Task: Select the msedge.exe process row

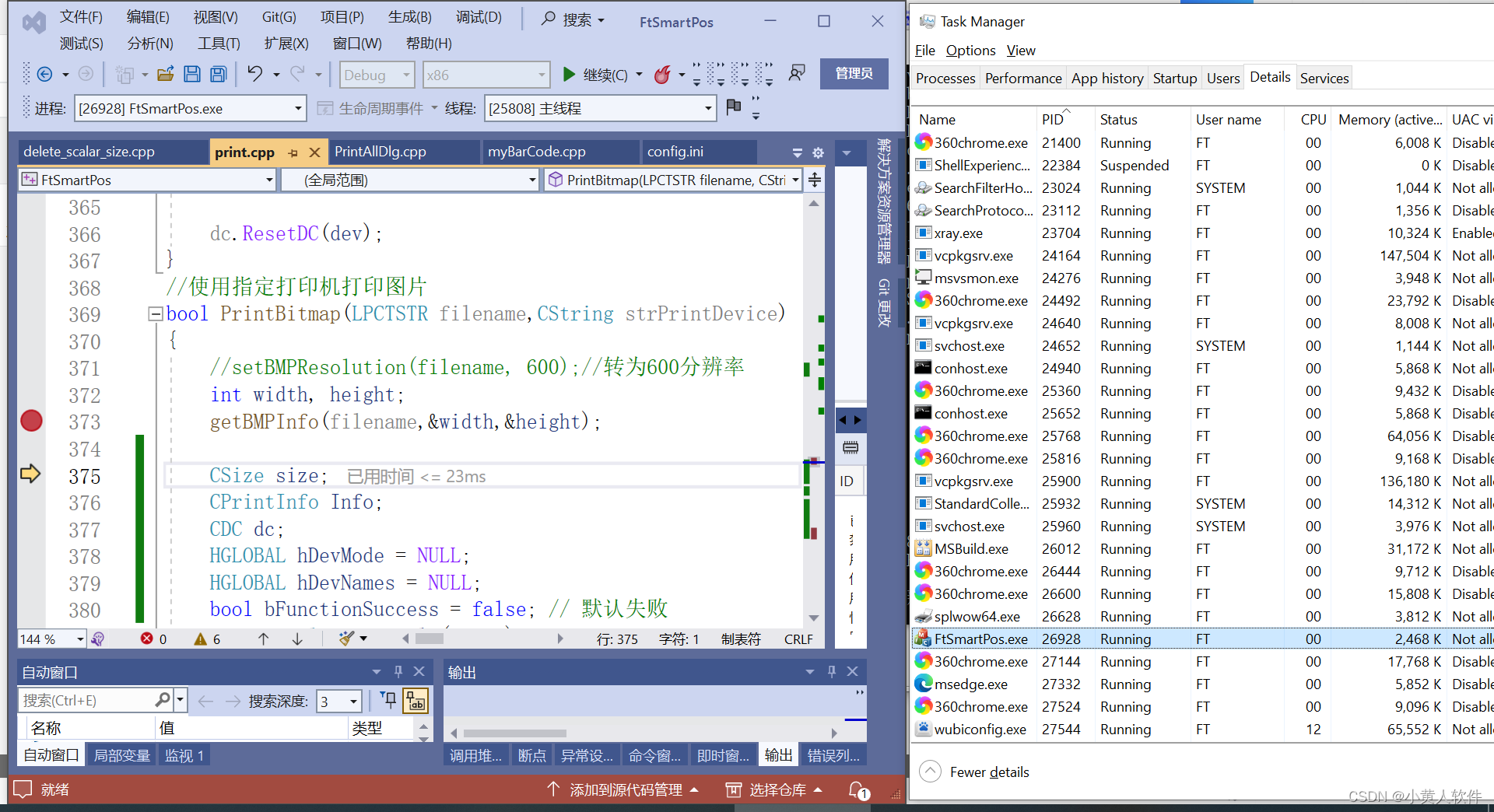Action: (1202, 684)
